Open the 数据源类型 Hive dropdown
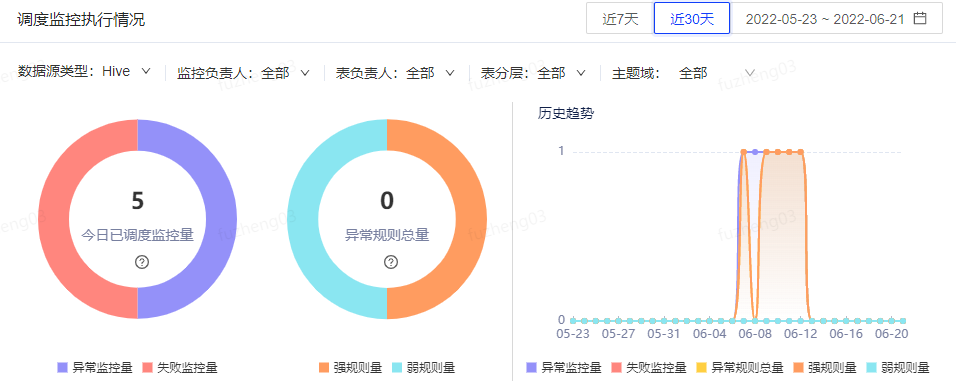This screenshot has height=385, width=956. [x=84, y=72]
